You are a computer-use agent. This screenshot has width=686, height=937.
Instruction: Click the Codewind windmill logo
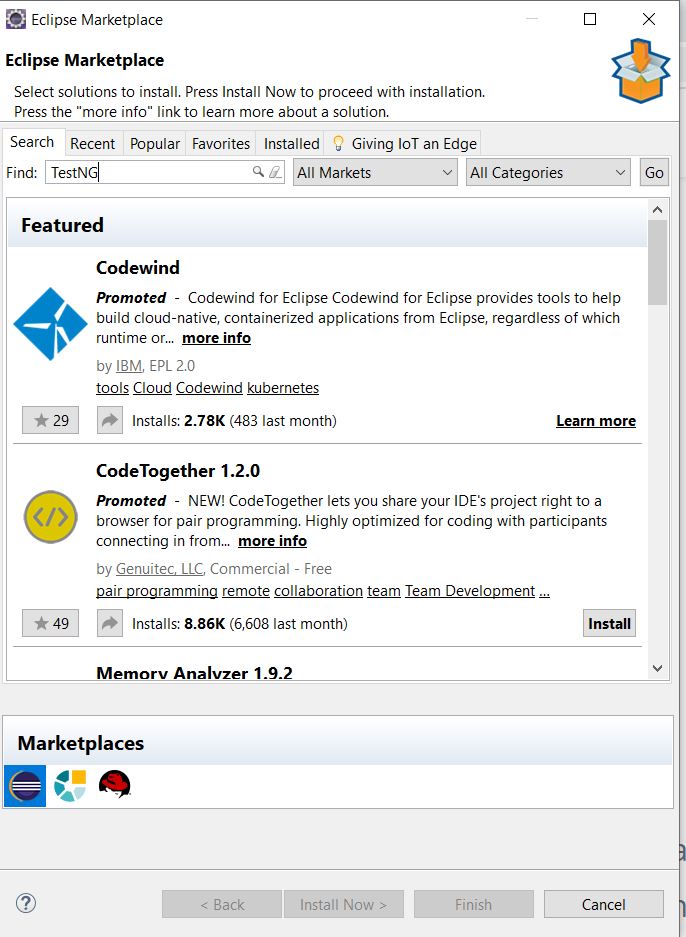[x=50, y=323]
